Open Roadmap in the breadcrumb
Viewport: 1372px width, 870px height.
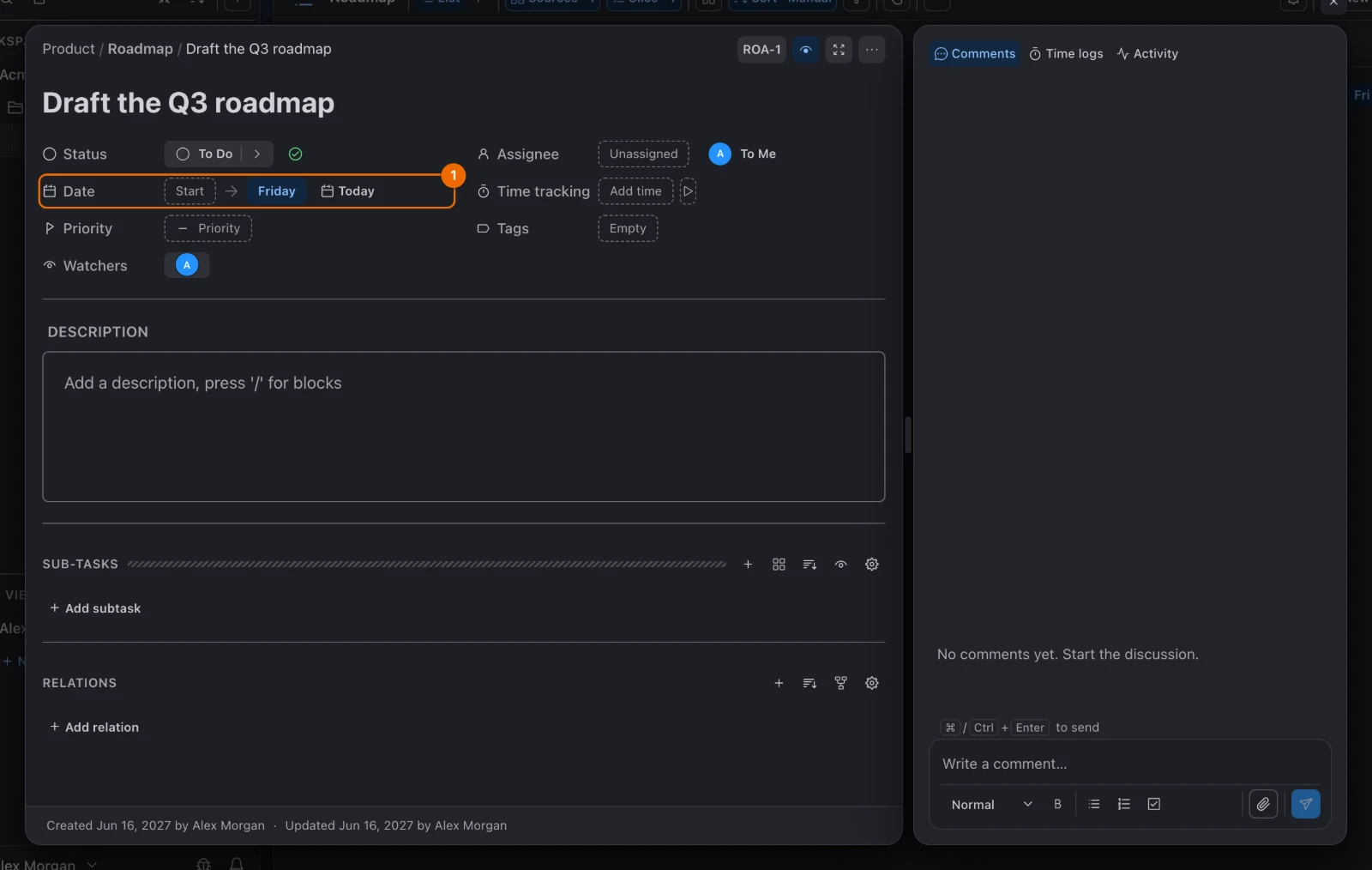(x=141, y=50)
